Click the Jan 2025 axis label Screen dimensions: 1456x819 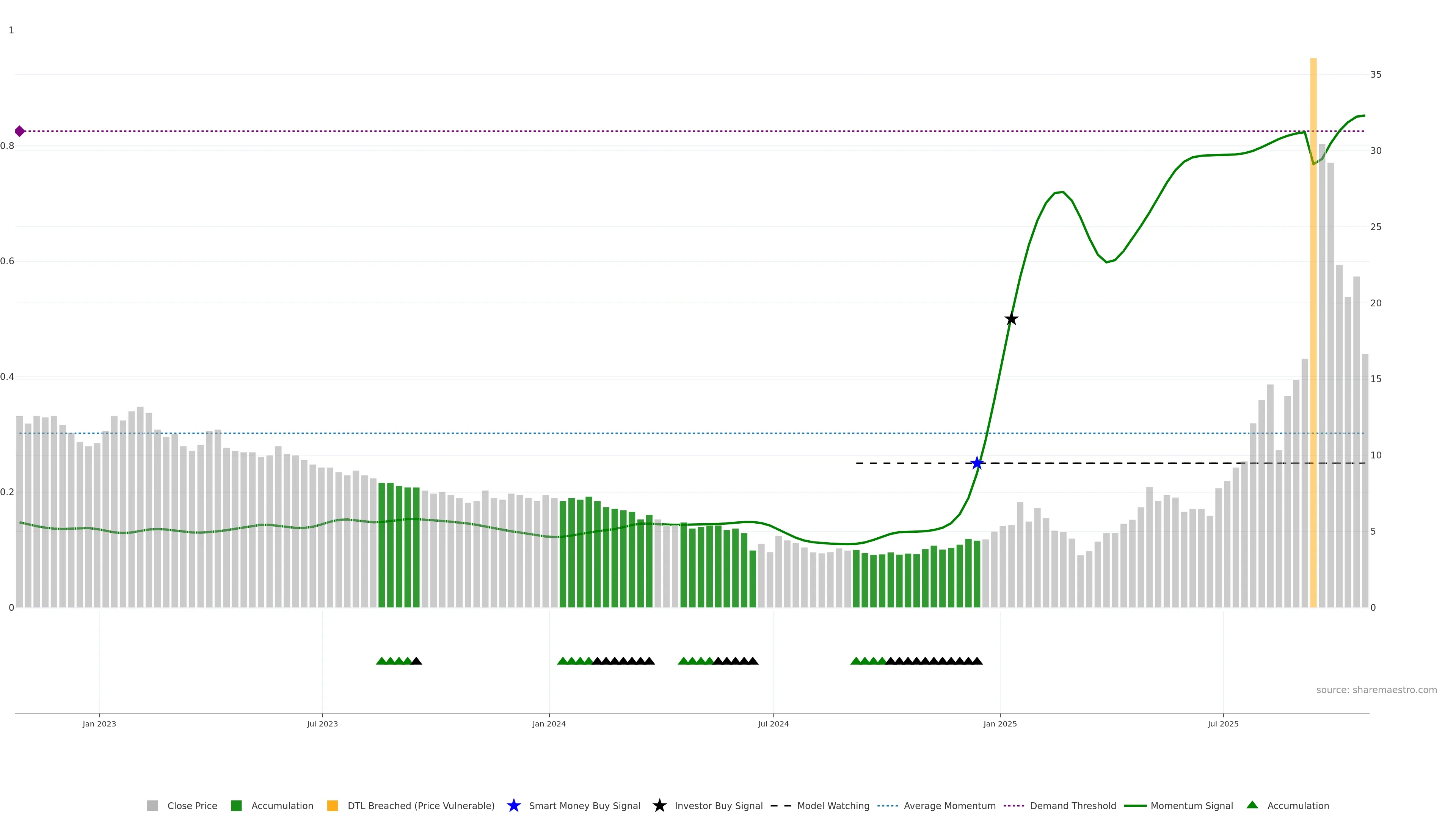tap(1000, 723)
